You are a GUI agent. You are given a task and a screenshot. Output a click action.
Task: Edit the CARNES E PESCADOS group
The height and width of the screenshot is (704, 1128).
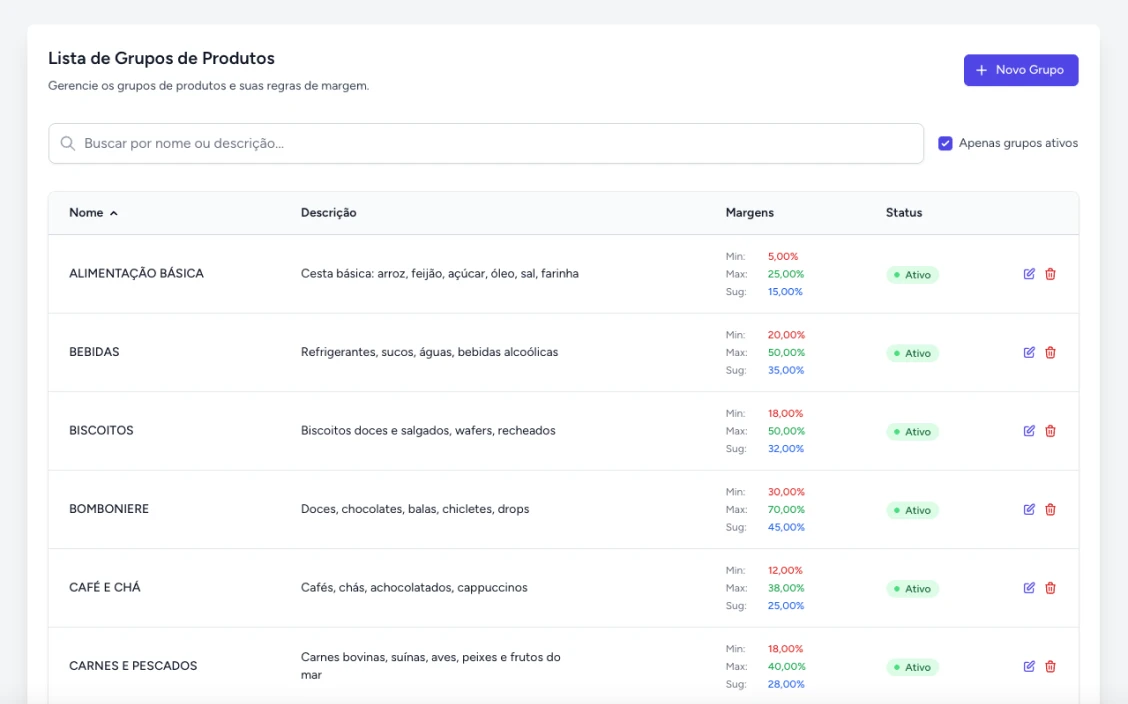[x=1029, y=666]
